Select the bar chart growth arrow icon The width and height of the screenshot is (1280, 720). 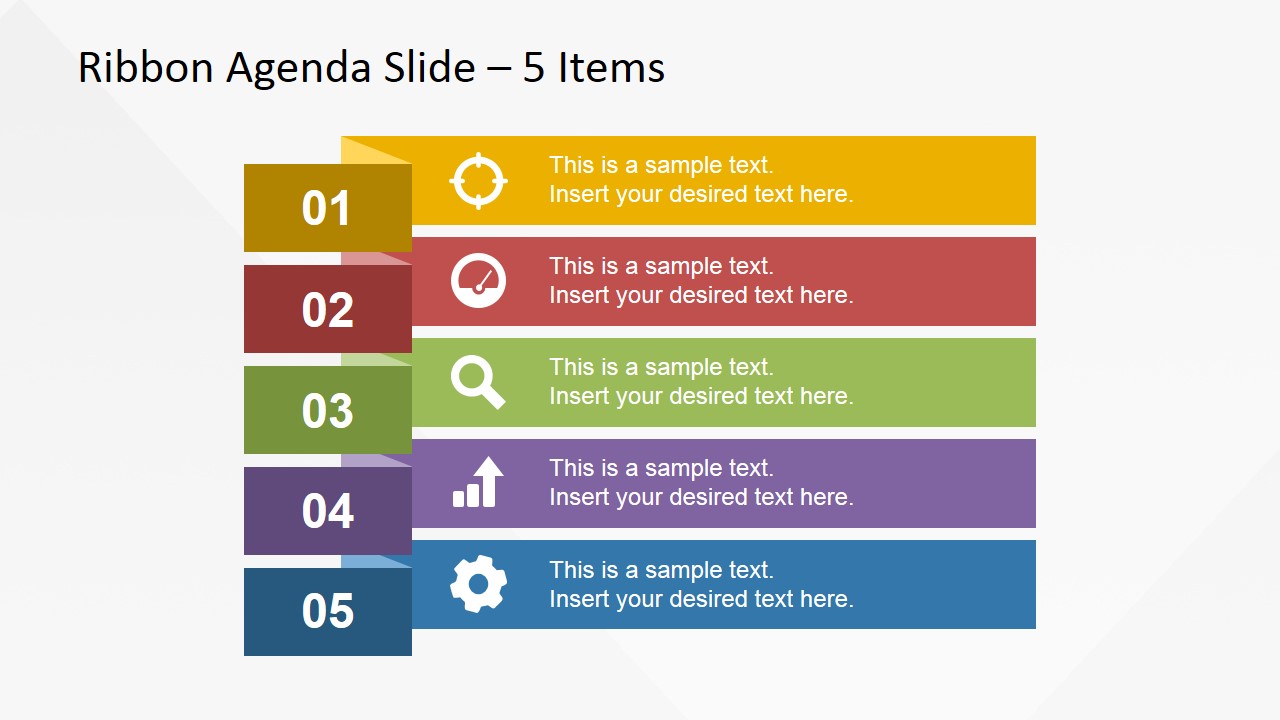pyautogui.click(x=478, y=482)
